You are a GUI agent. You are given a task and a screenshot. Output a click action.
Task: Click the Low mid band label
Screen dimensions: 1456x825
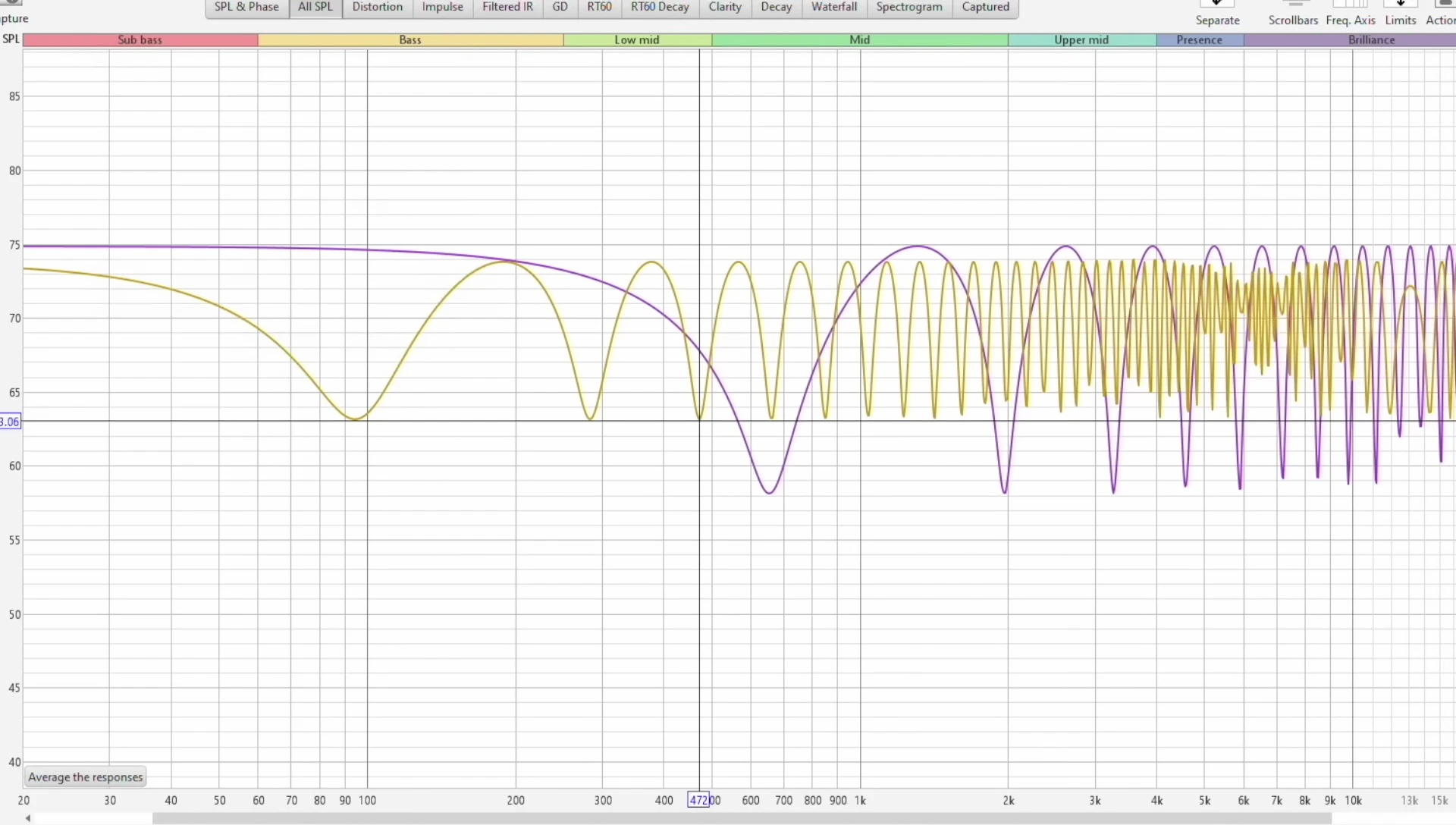tap(637, 40)
